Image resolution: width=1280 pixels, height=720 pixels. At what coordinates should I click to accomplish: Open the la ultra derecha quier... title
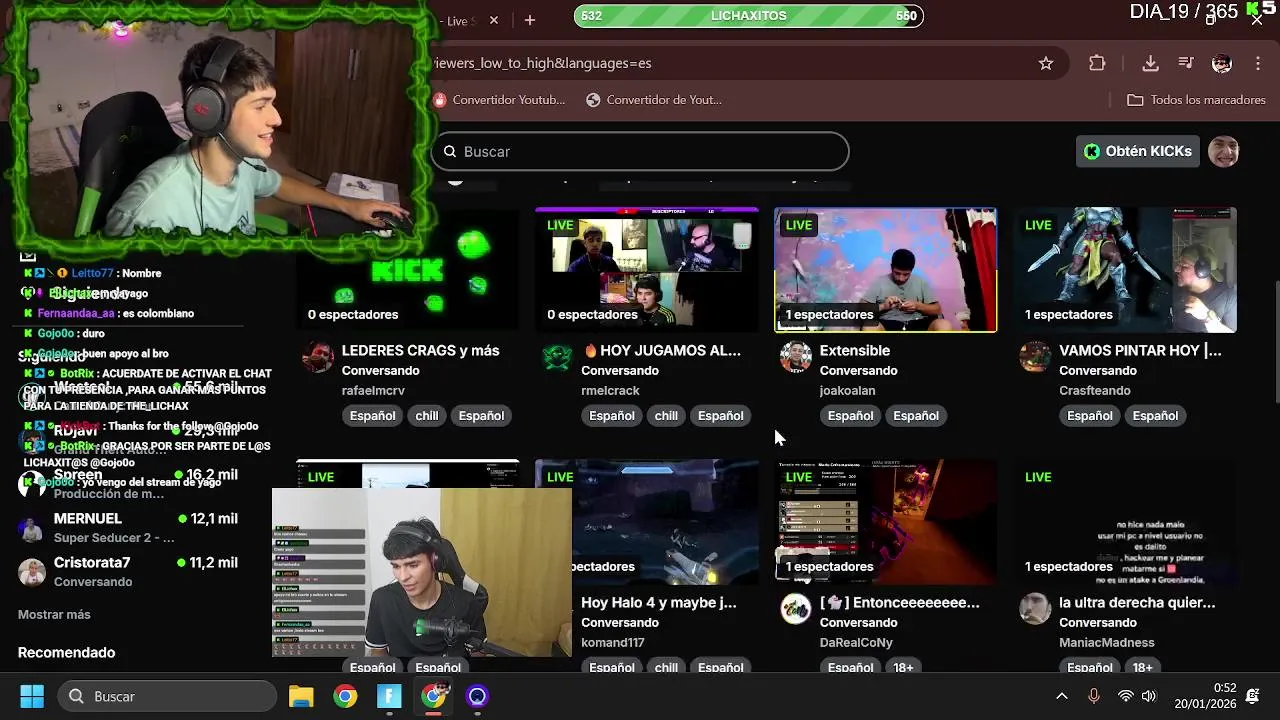point(1137,602)
